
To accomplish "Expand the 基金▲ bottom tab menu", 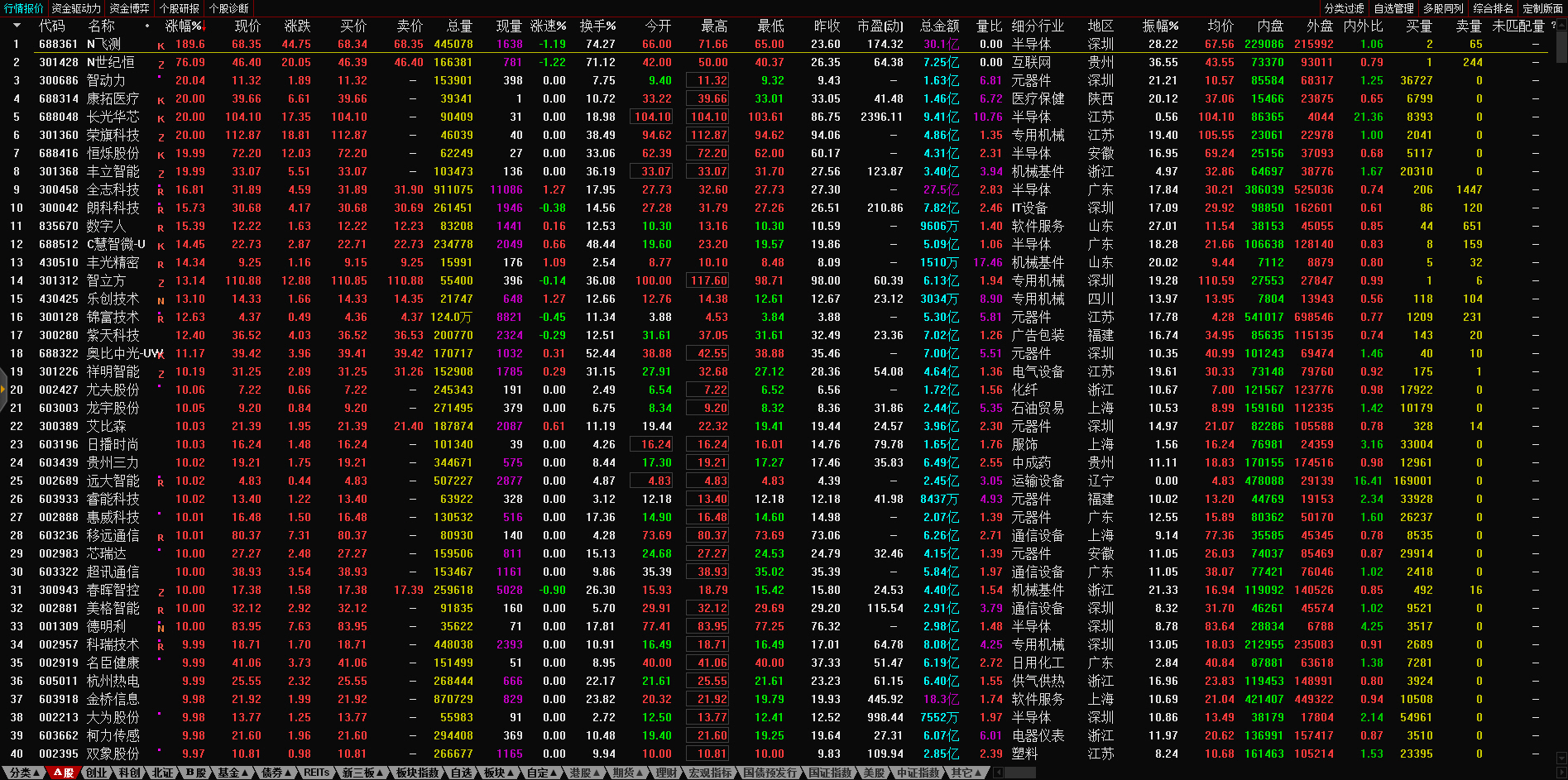I will pyautogui.click(x=233, y=773).
